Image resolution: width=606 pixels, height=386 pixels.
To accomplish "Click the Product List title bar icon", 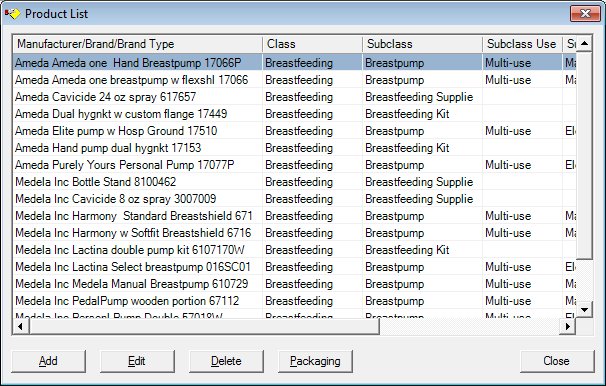I will tap(12, 14).
